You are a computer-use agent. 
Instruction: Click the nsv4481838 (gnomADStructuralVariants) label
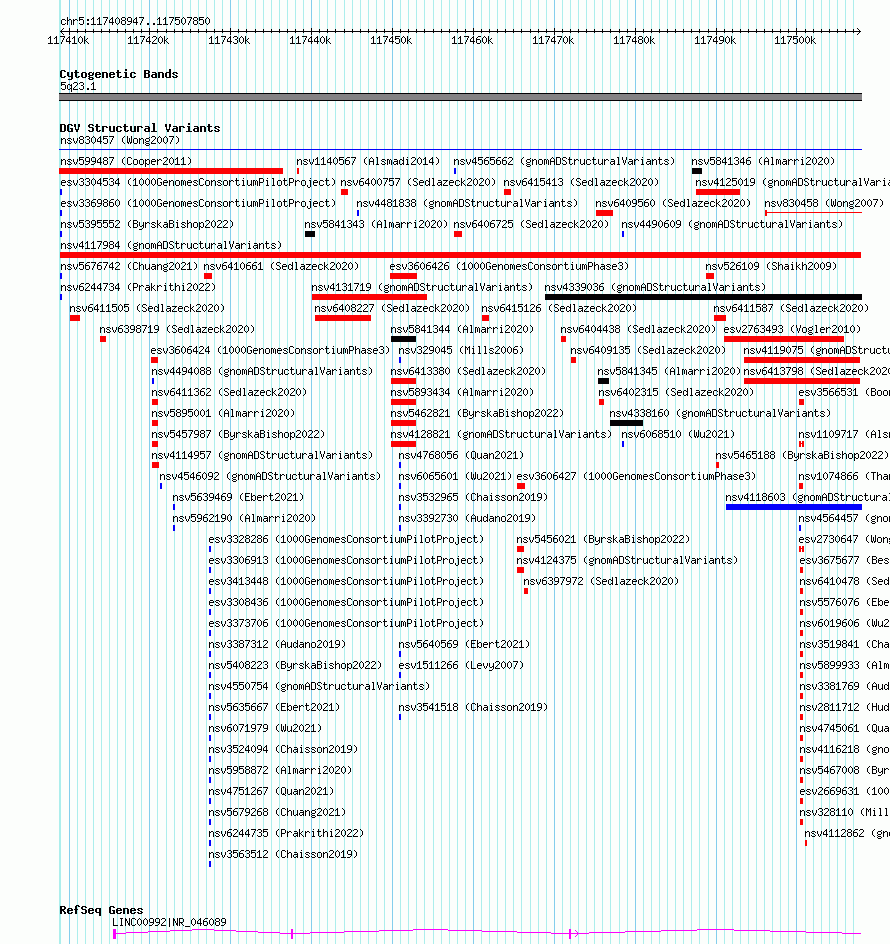point(467,203)
